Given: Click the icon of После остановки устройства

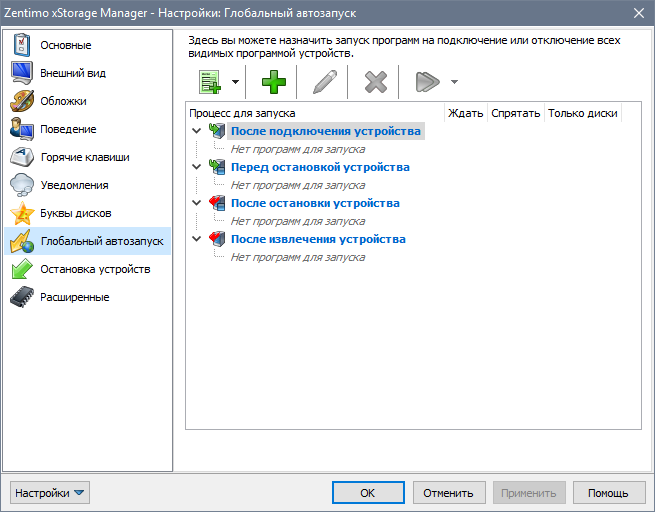Looking at the screenshot, I should tap(217, 203).
